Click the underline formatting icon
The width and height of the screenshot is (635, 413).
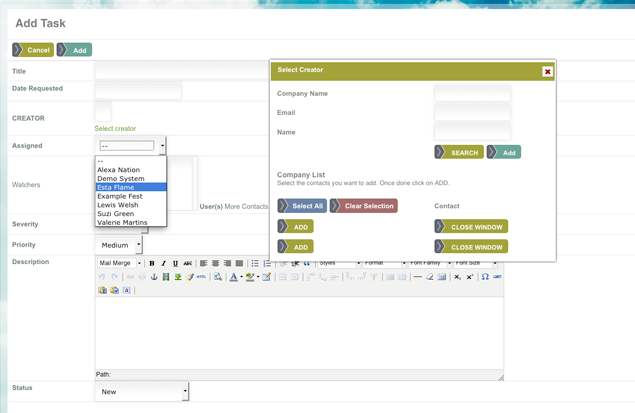176,264
